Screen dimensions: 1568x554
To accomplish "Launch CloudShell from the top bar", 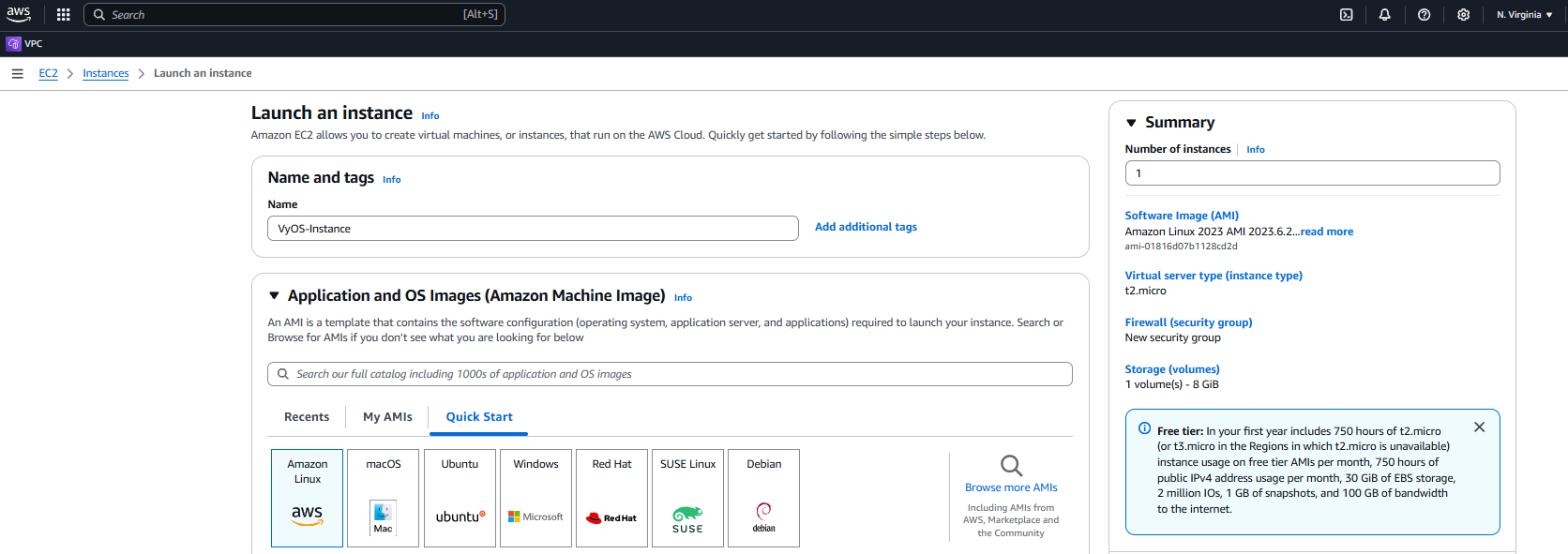I will pos(1346,15).
